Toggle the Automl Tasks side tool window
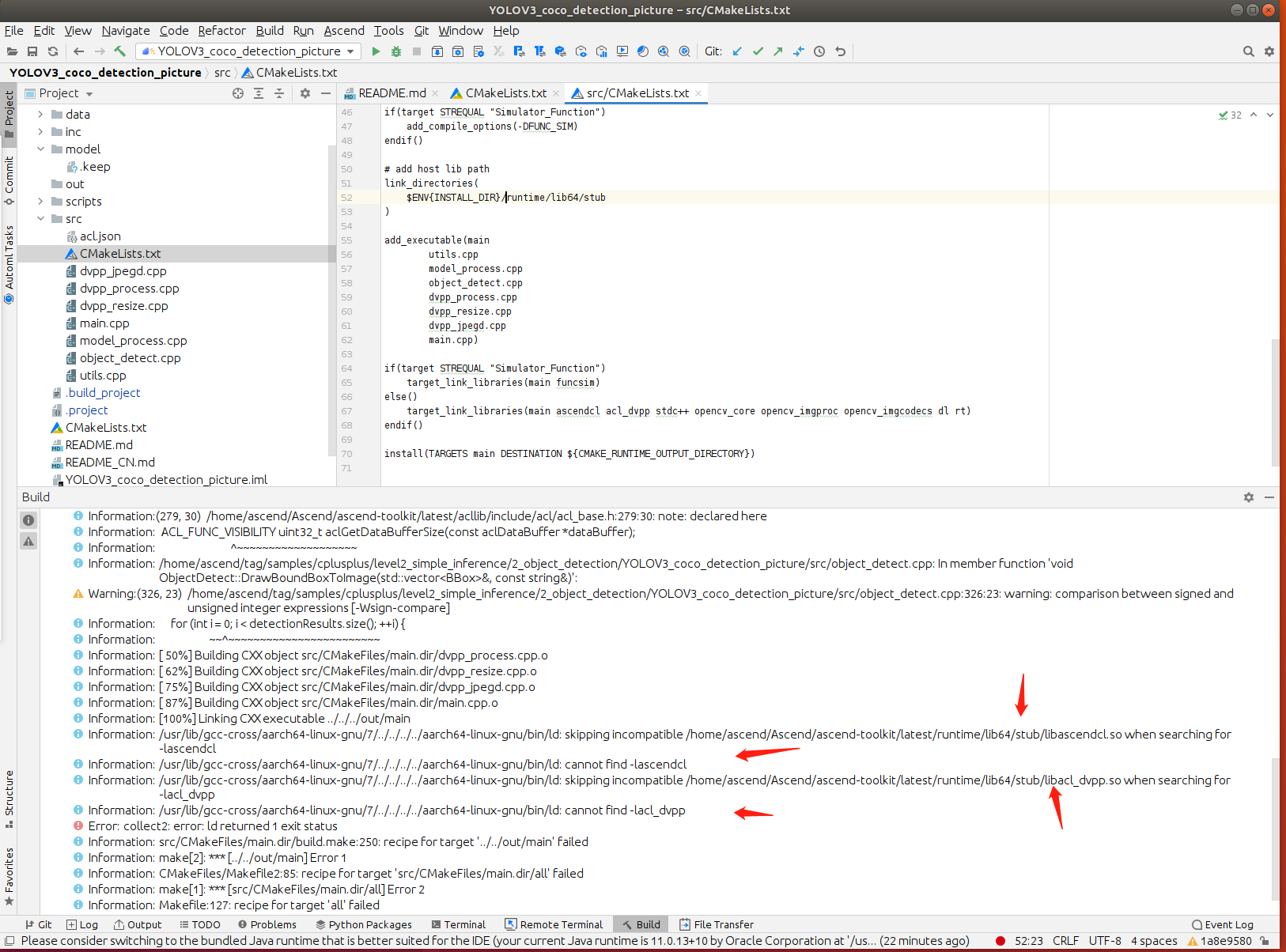Image resolution: width=1286 pixels, height=952 pixels. (9, 264)
